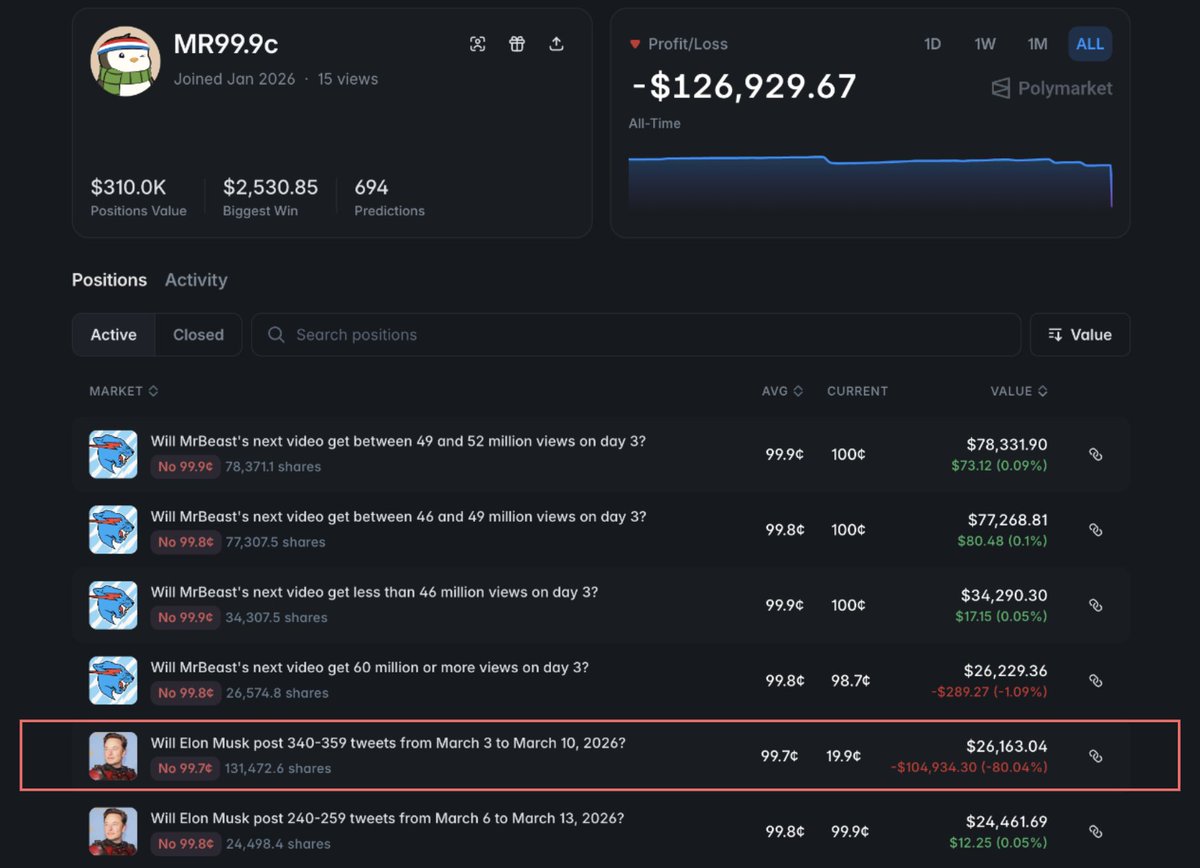Click the $78,331.90 value cell
Image resolution: width=1200 pixels, height=868 pixels.
click(1007, 444)
